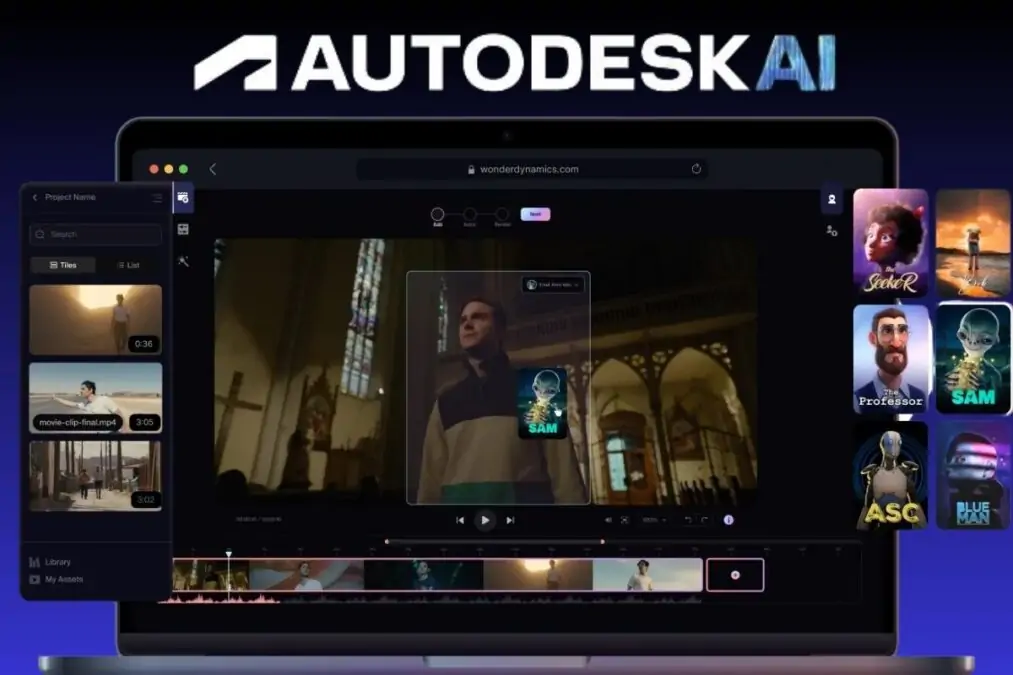Click the left handle of the timeline range bar

click(x=387, y=541)
